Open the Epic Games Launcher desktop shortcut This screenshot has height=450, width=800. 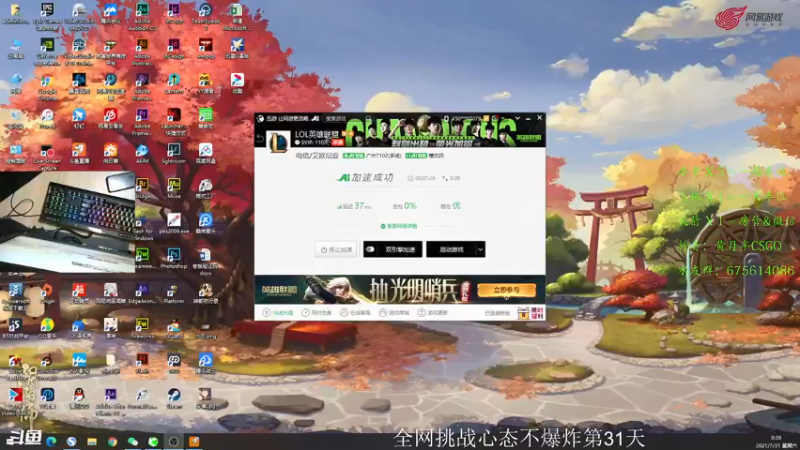[x=47, y=16]
